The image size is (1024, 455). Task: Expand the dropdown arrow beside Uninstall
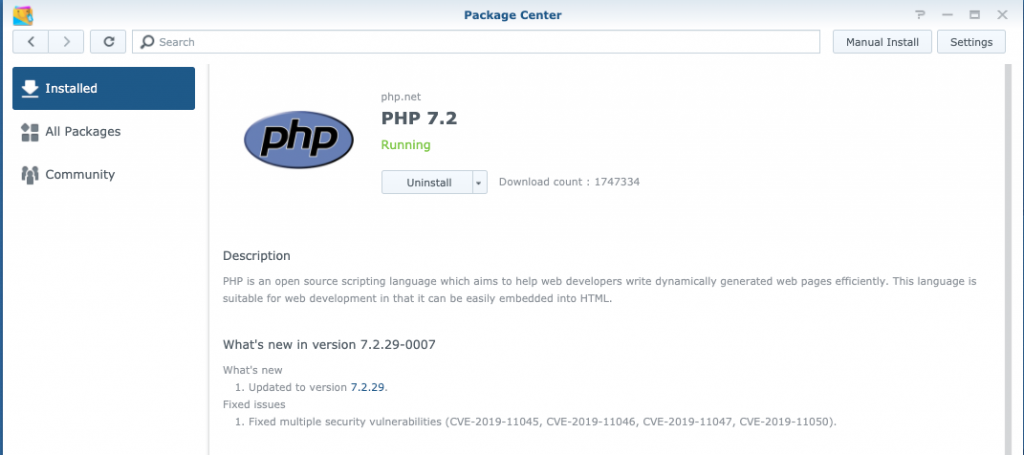[x=479, y=183]
